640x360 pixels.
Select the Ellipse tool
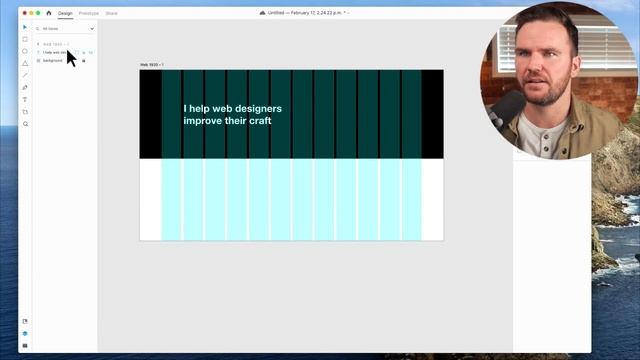tap(25, 51)
